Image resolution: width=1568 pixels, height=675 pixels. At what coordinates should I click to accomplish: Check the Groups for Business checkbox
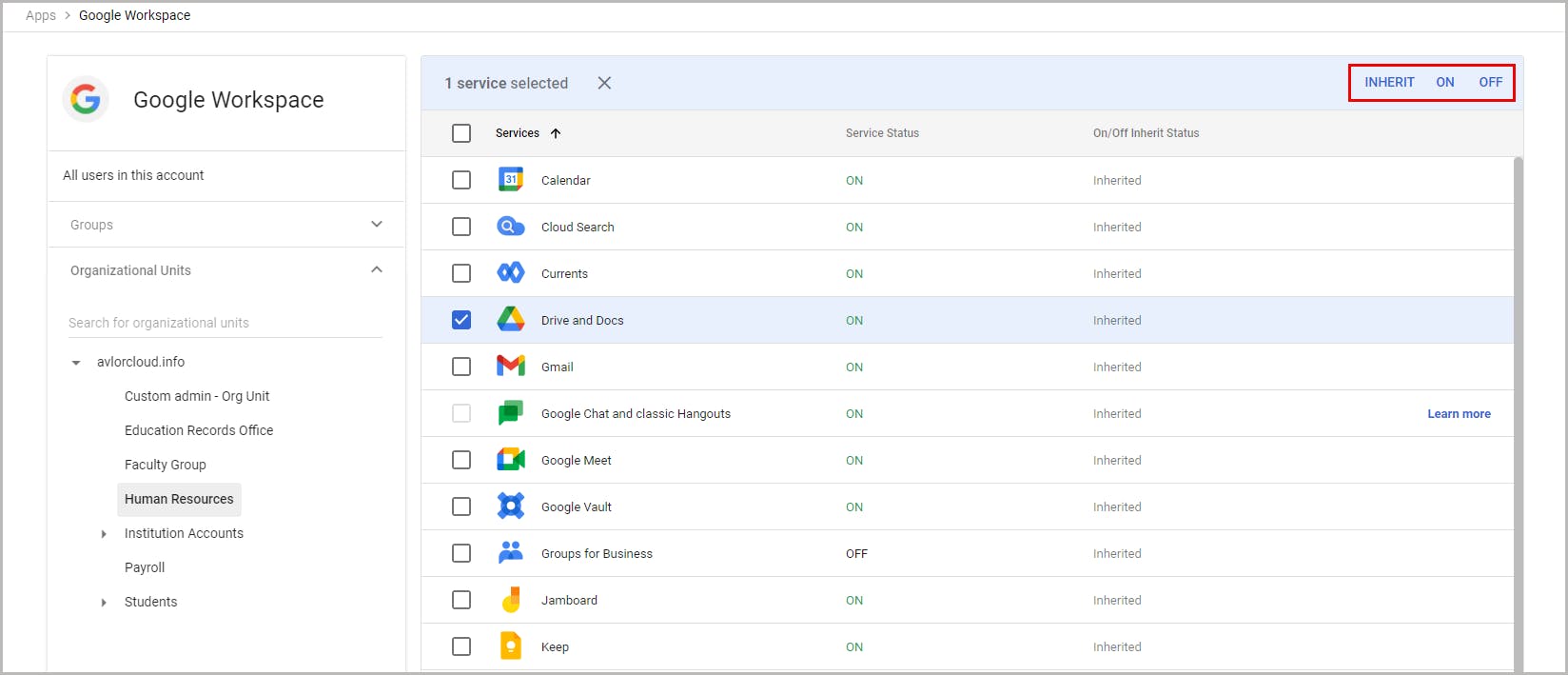461,553
